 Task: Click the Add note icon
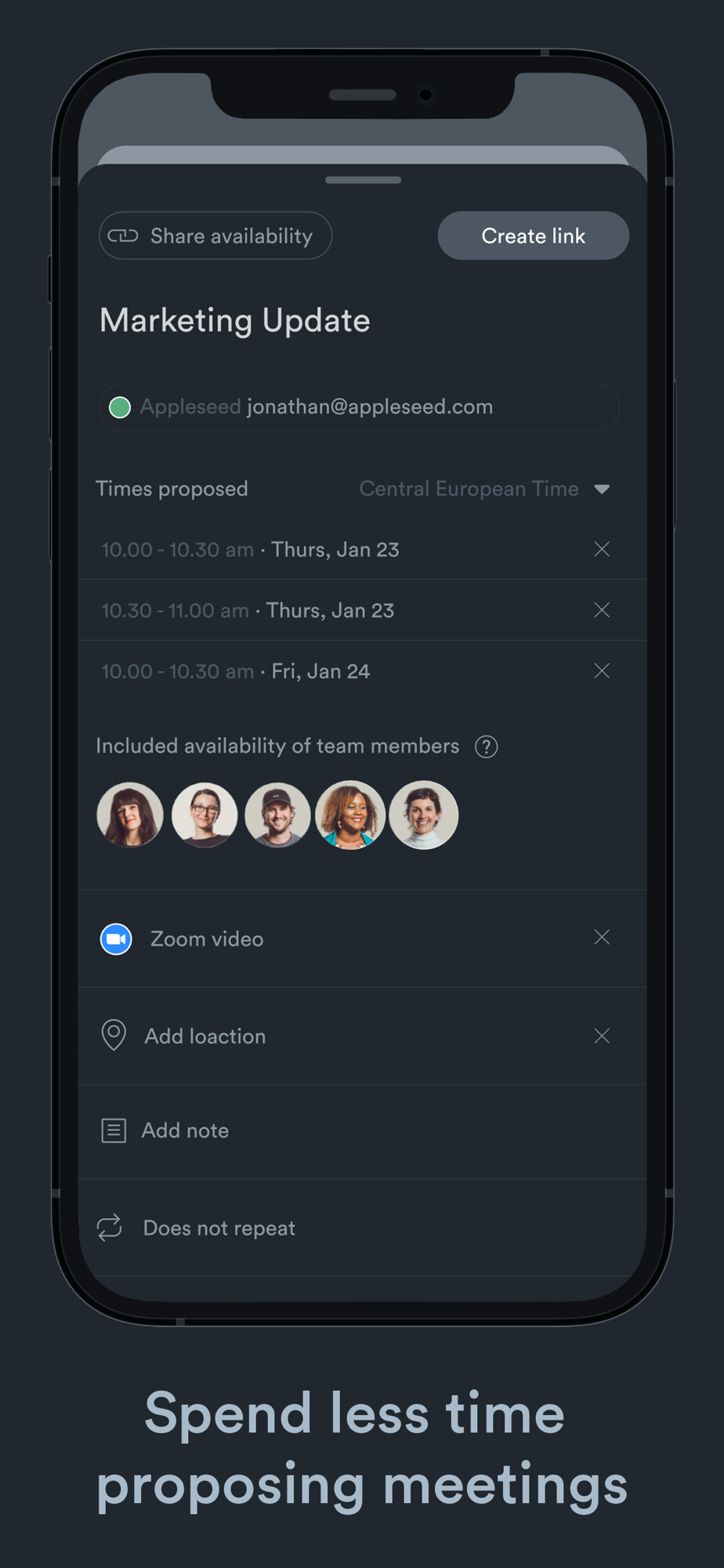click(x=114, y=1131)
